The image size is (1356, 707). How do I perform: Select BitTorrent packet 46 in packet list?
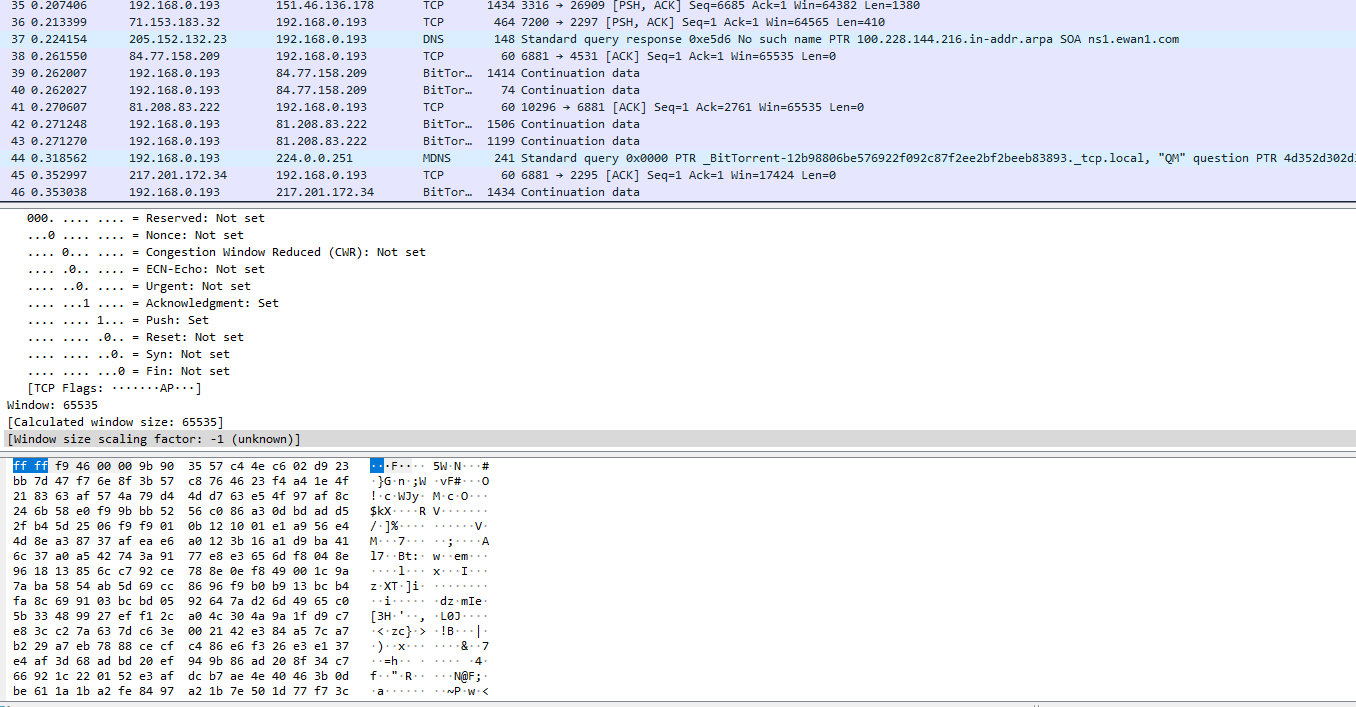pos(400,191)
